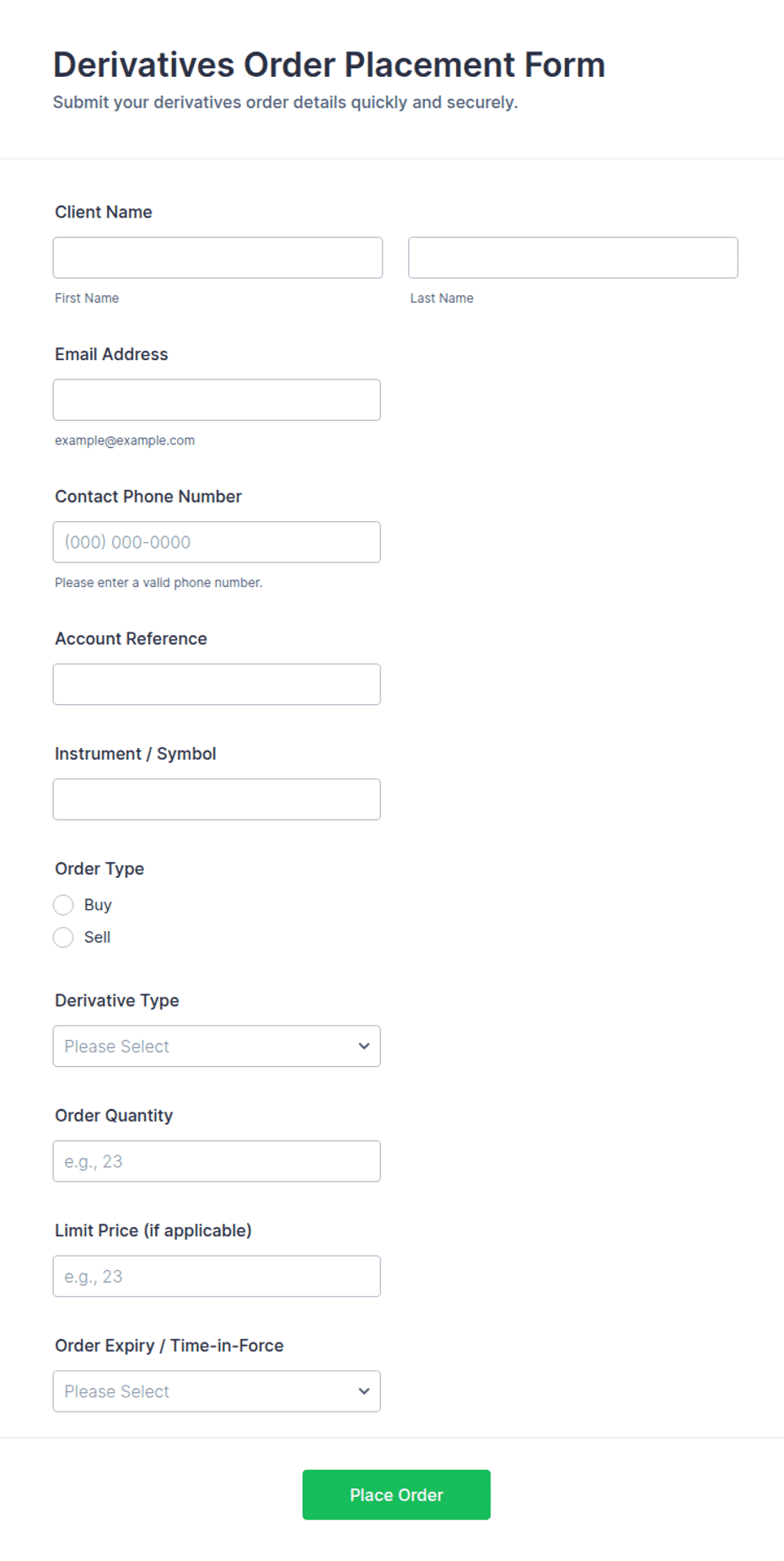Click the Client Name label
Viewport: 784px width, 1561px height.
104,212
